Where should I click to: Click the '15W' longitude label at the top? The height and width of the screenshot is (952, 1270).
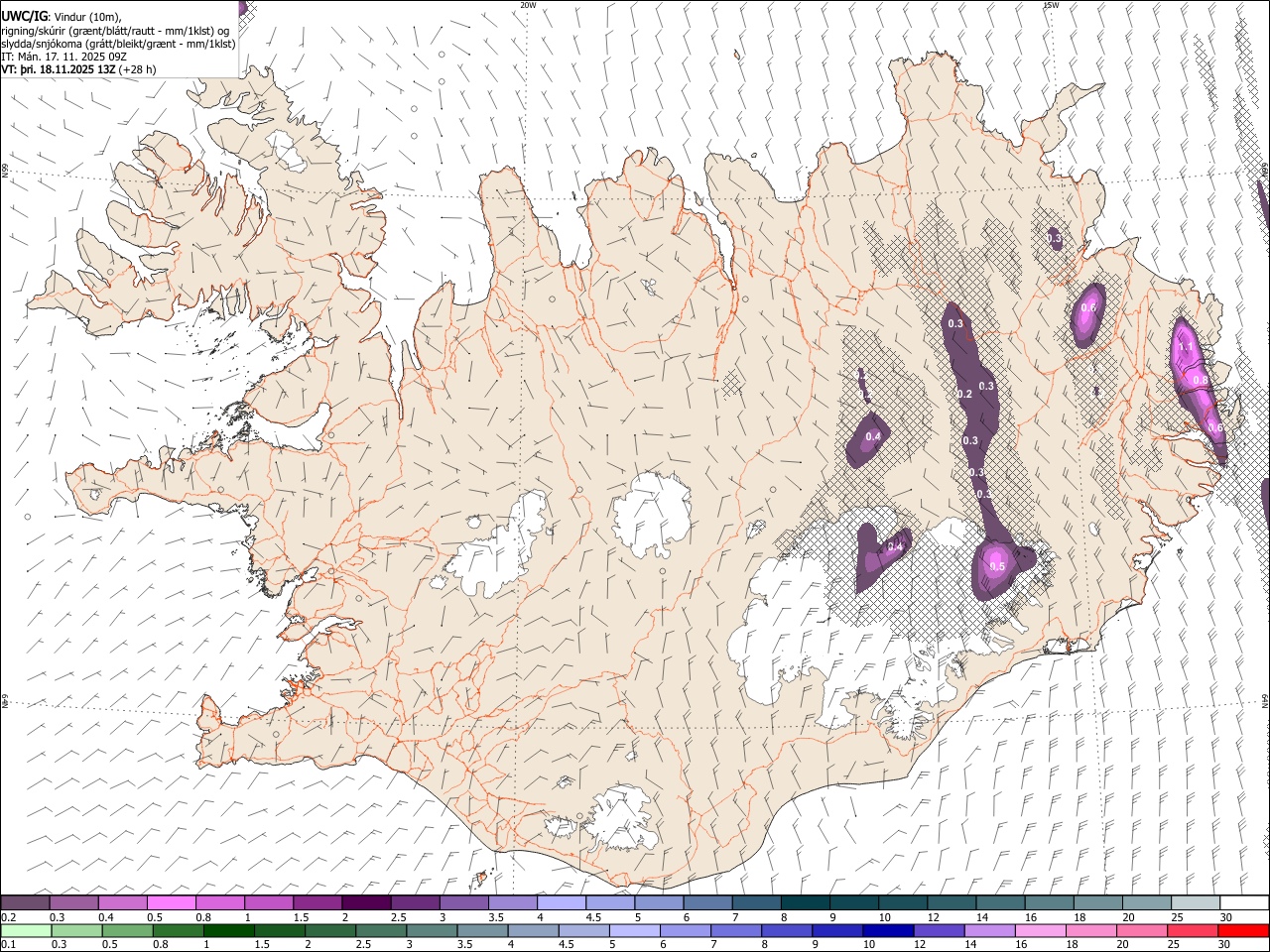[1051, 5]
